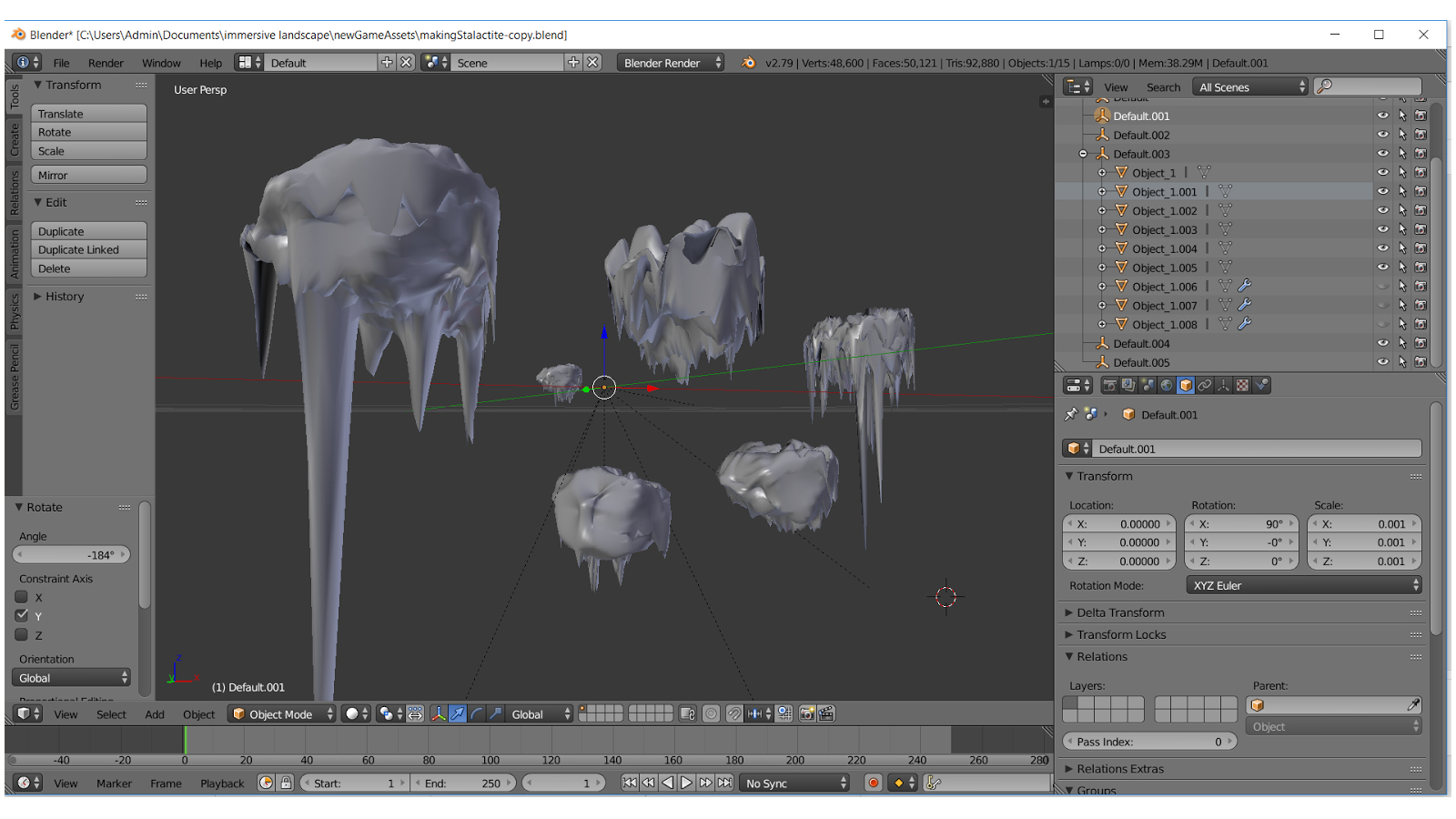Uncheck the Y constraint axis checkbox
Screen dimensions: 1456x819
[22, 616]
